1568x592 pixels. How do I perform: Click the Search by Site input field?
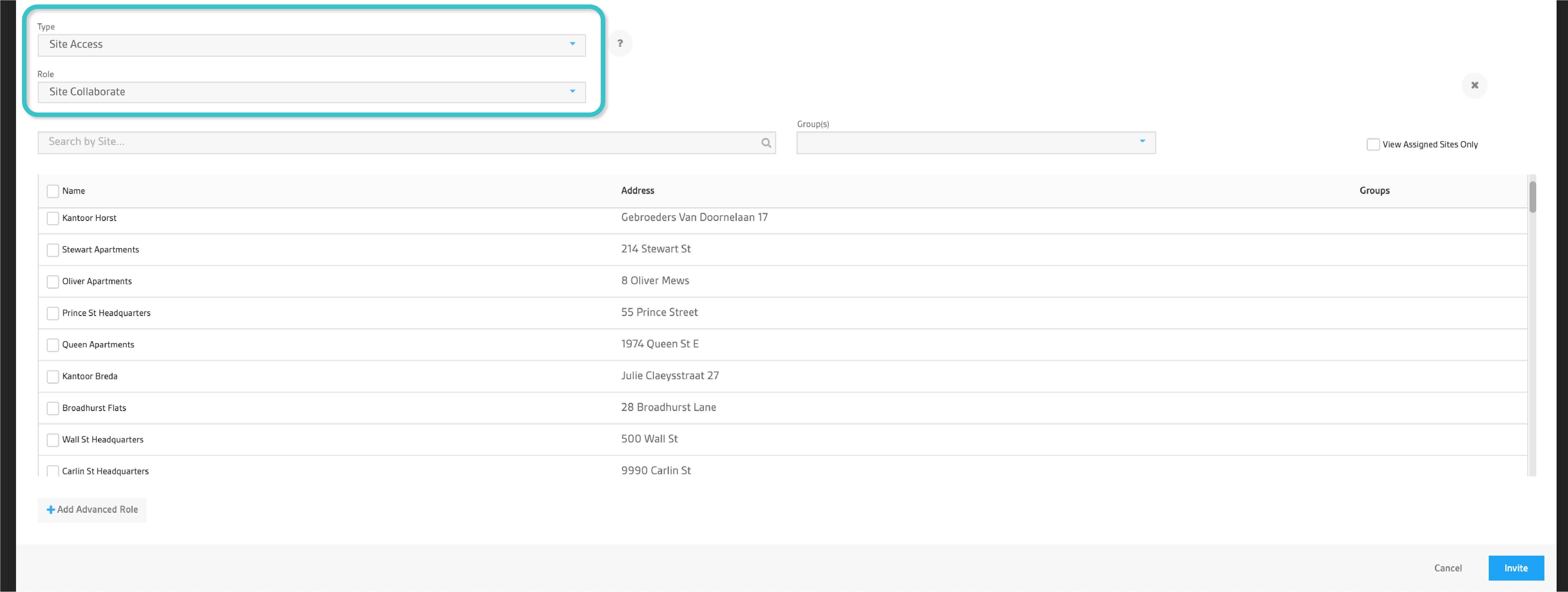pyautogui.click(x=406, y=143)
